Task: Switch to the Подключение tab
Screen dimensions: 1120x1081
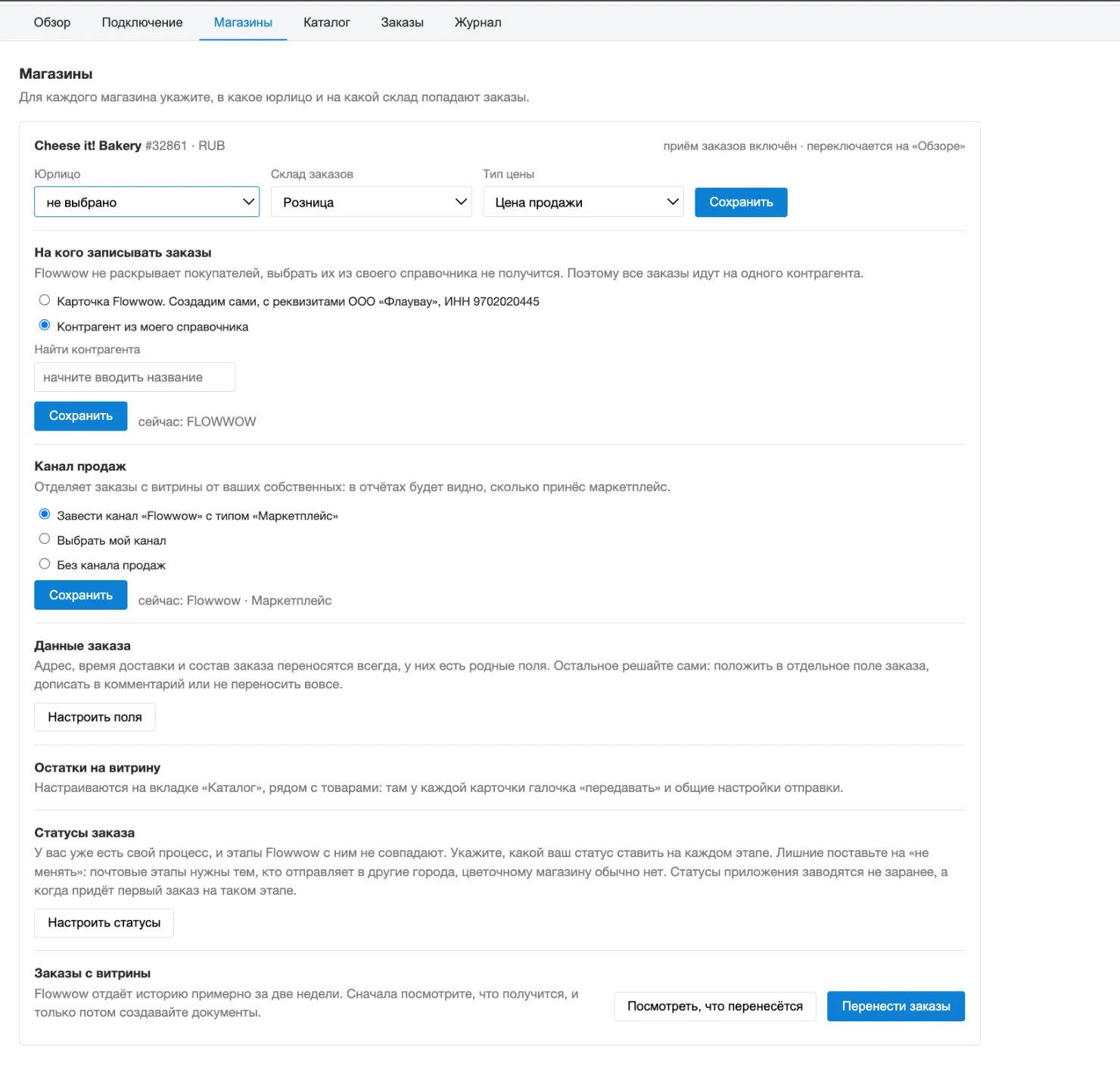Action: coord(142,23)
